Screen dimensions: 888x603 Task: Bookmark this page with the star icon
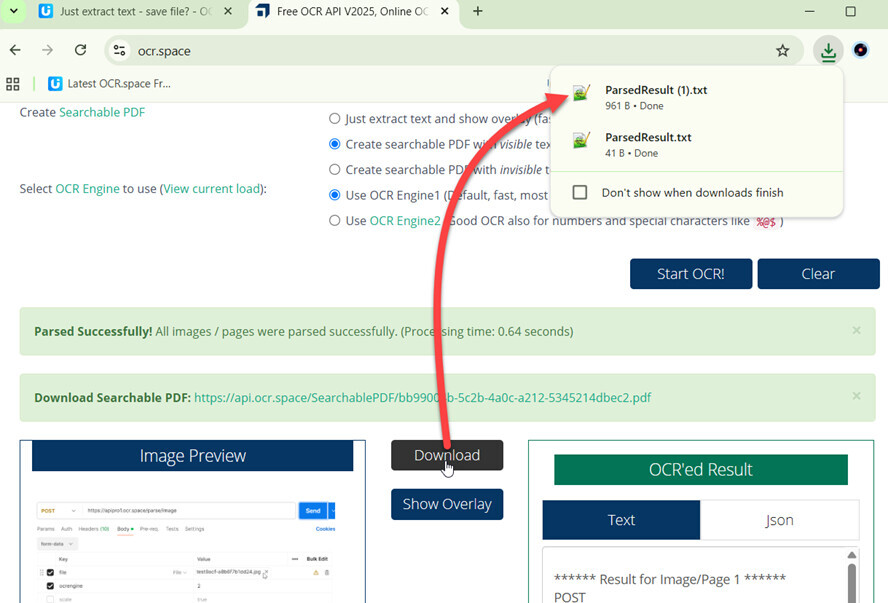(782, 51)
